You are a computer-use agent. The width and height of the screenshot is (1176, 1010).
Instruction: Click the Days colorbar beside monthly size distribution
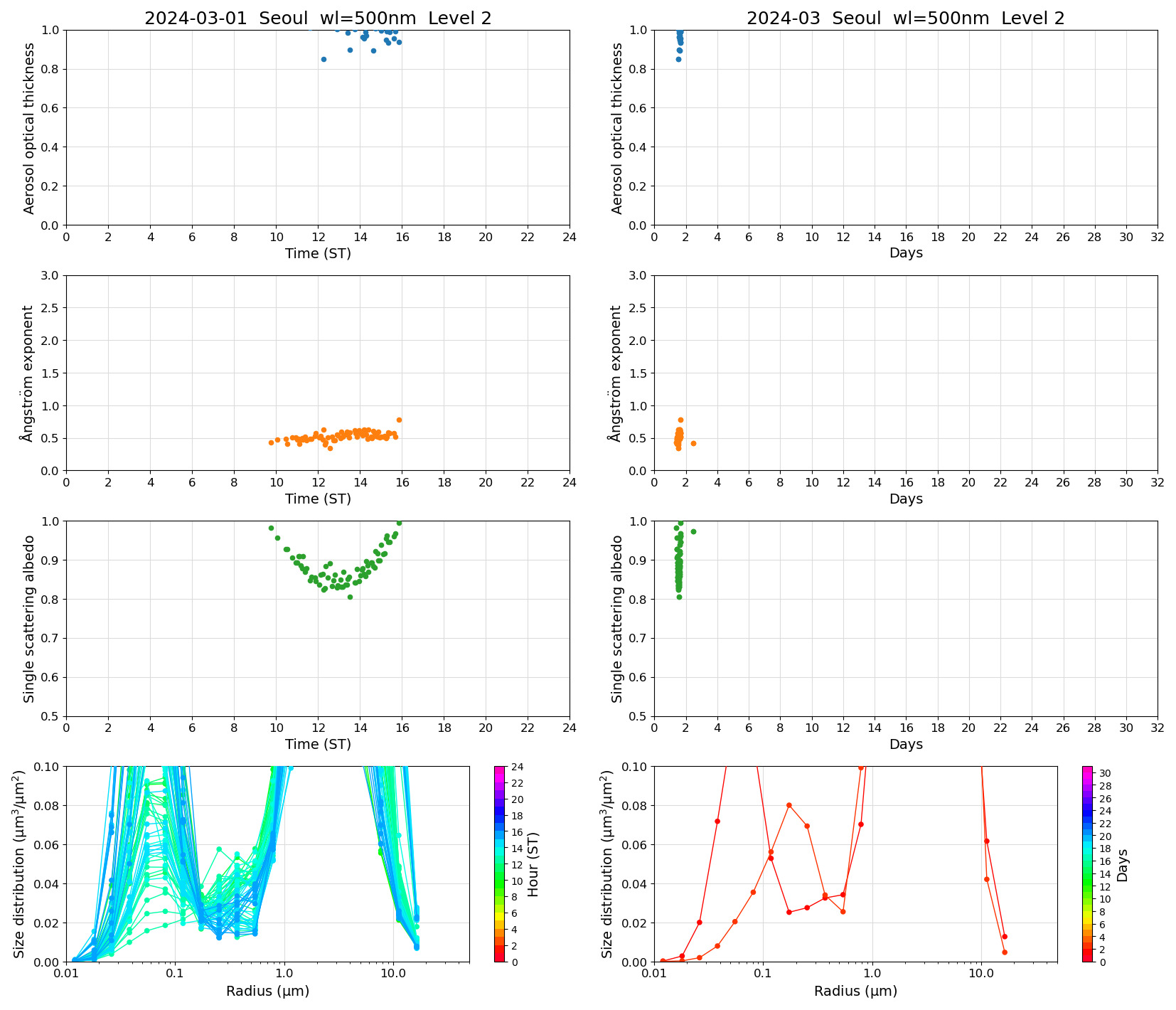pos(1087,863)
